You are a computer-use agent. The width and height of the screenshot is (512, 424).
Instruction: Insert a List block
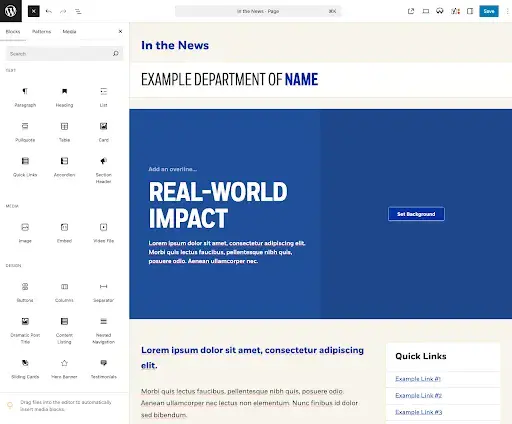coord(104,97)
